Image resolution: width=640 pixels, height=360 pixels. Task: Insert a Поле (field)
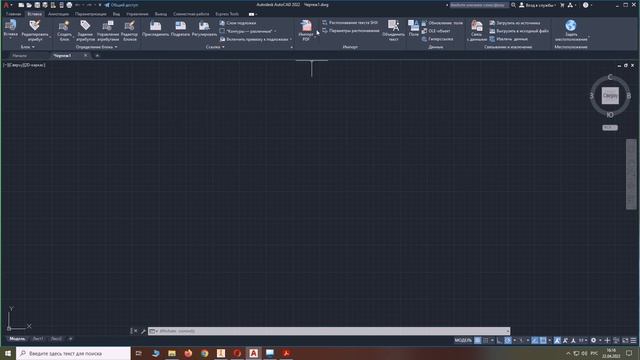[x=413, y=29]
